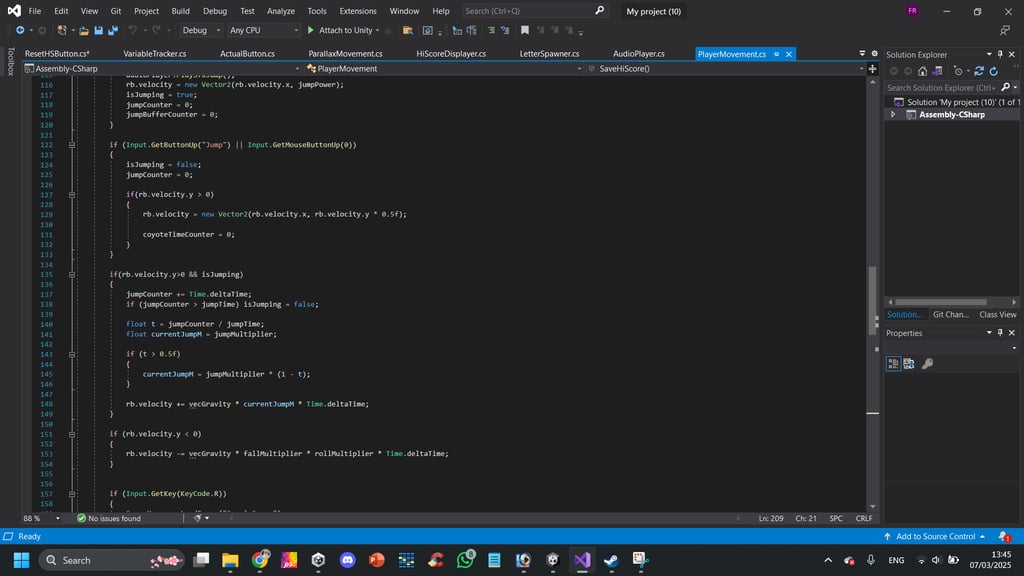Open the PlayerMovement class dropdown
This screenshot has height=576, width=1024.
click(443, 69)
